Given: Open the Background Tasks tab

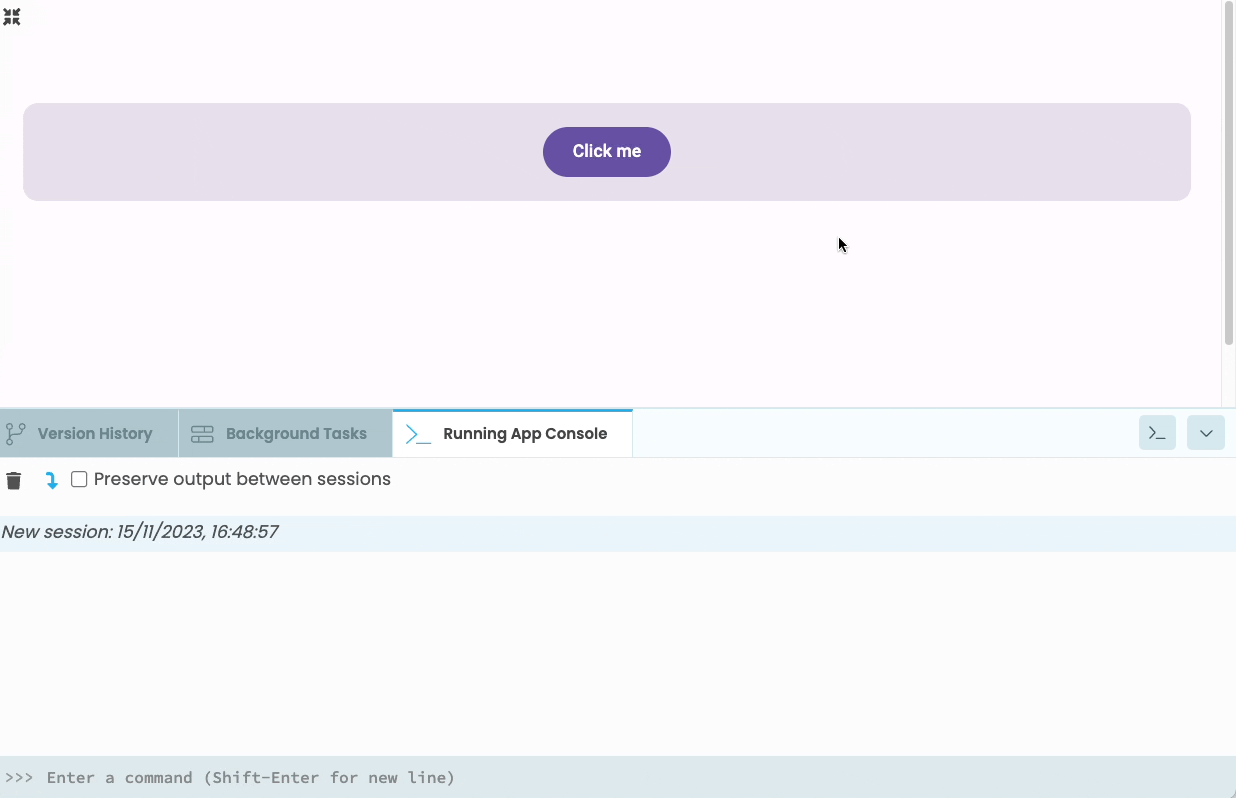Looking at the screenshot, I should [x=296, y=434].
